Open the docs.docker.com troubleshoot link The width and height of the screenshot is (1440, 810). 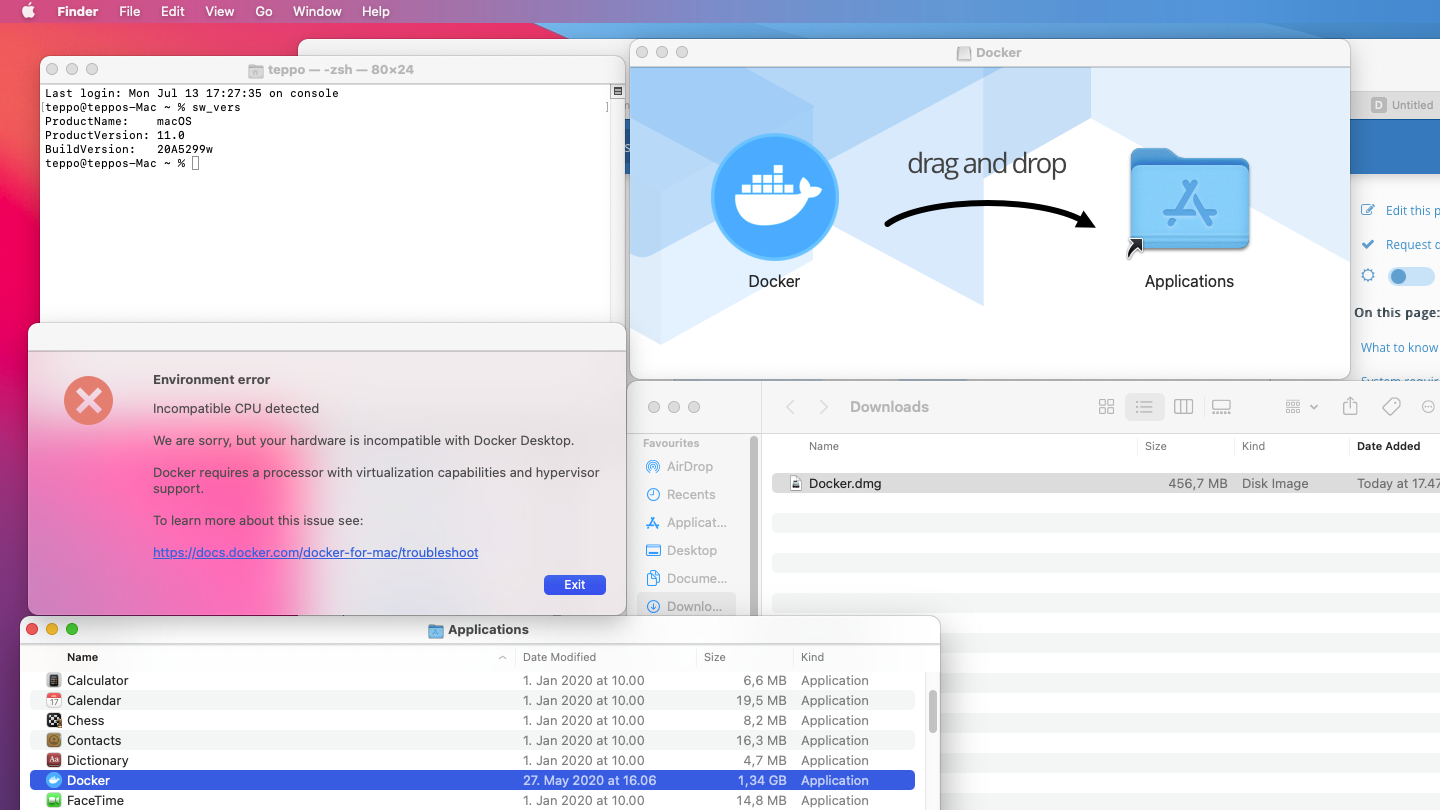pos(315,552)
